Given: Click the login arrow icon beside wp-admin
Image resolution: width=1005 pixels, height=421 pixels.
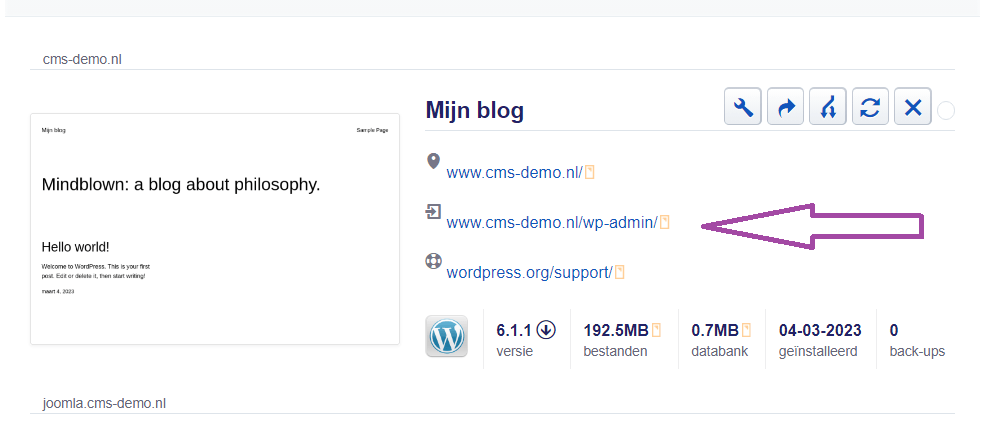Looking at the screenshot, I should coord(433,211).
